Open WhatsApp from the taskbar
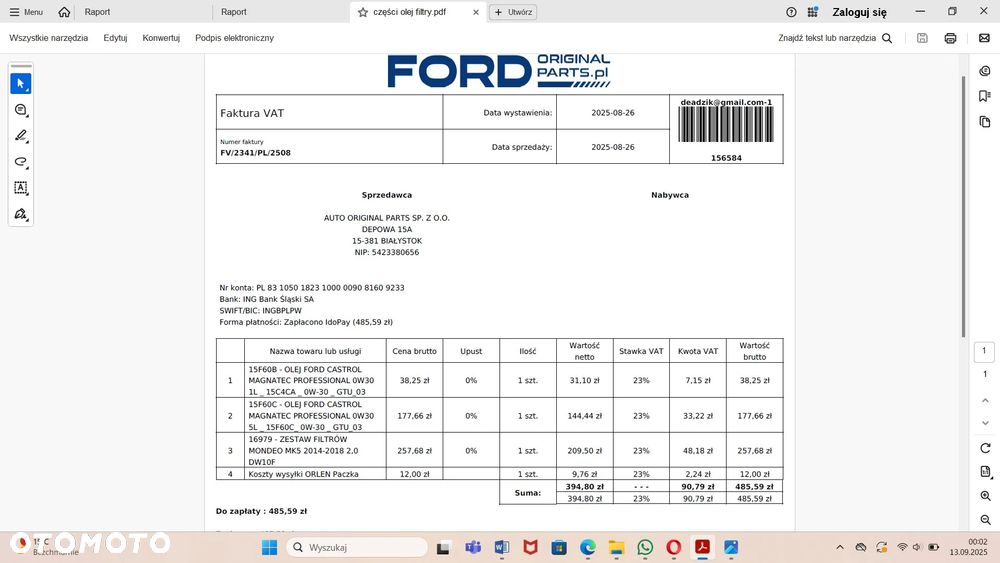 [645, 547]
